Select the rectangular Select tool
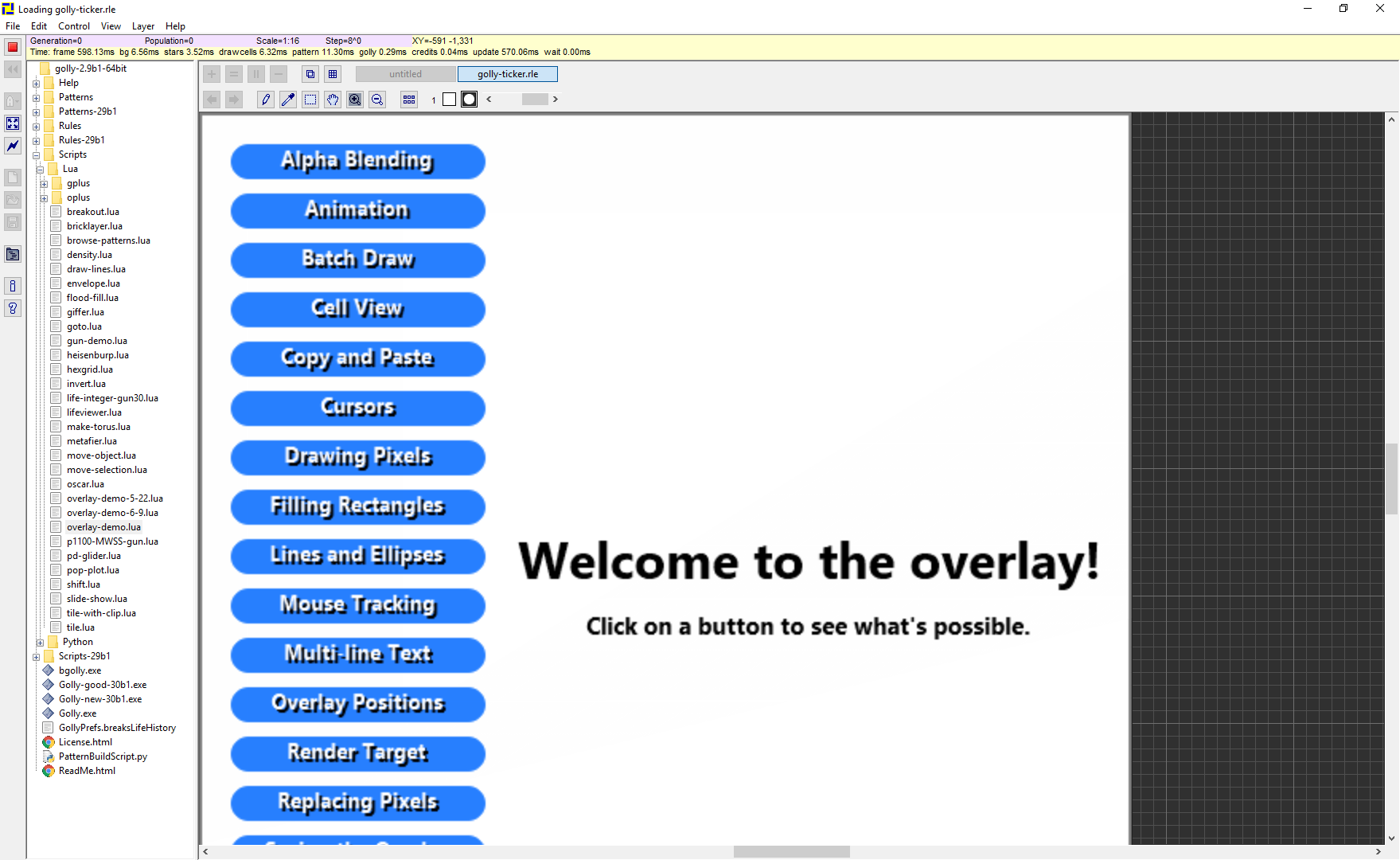This screenshot has height=860, width=1400. pos(310,100)
